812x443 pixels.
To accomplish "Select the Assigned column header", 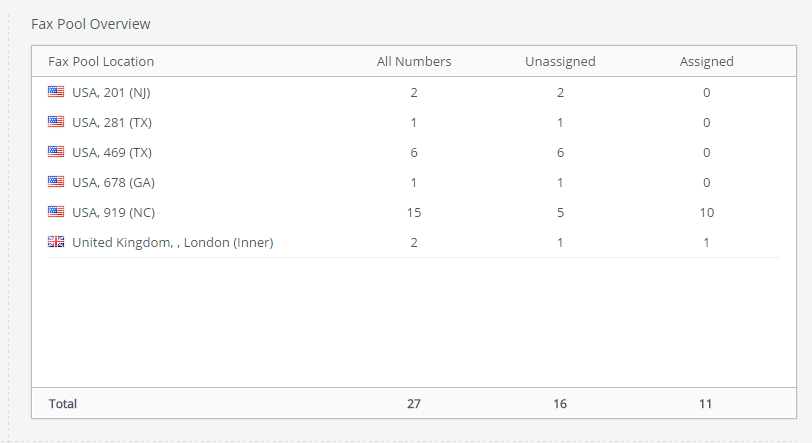I will click(x=706, y=61).
